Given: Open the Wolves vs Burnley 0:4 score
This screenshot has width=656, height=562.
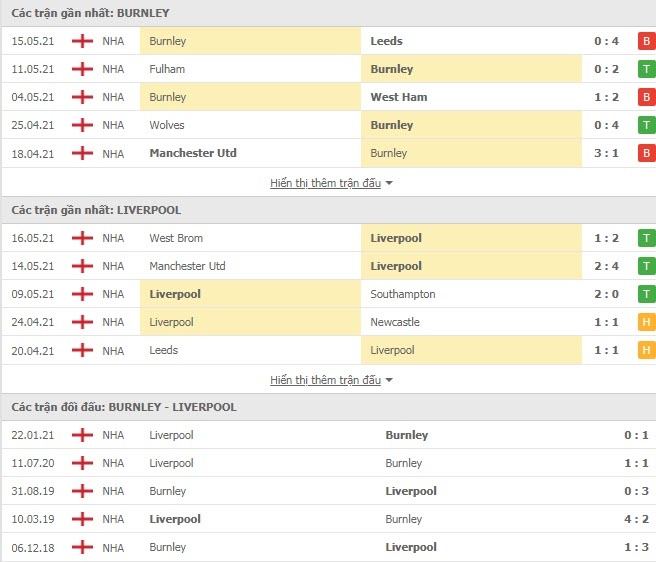Looking at the screenshot, I should click(606, 125).
